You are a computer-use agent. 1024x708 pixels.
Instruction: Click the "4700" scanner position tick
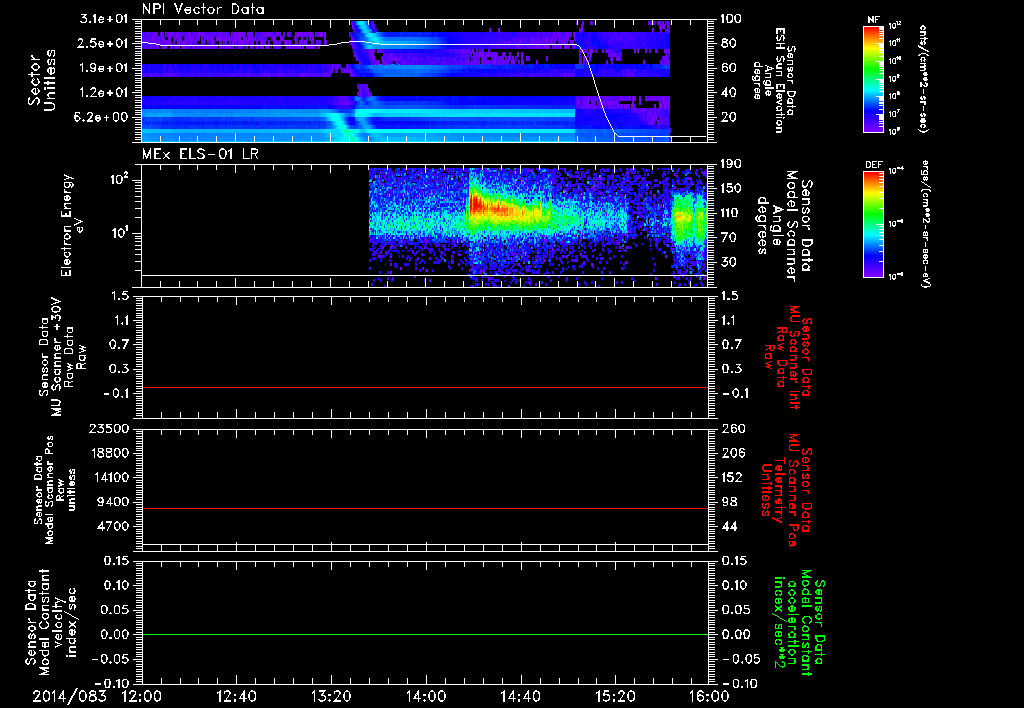click(x=114, y=526)
